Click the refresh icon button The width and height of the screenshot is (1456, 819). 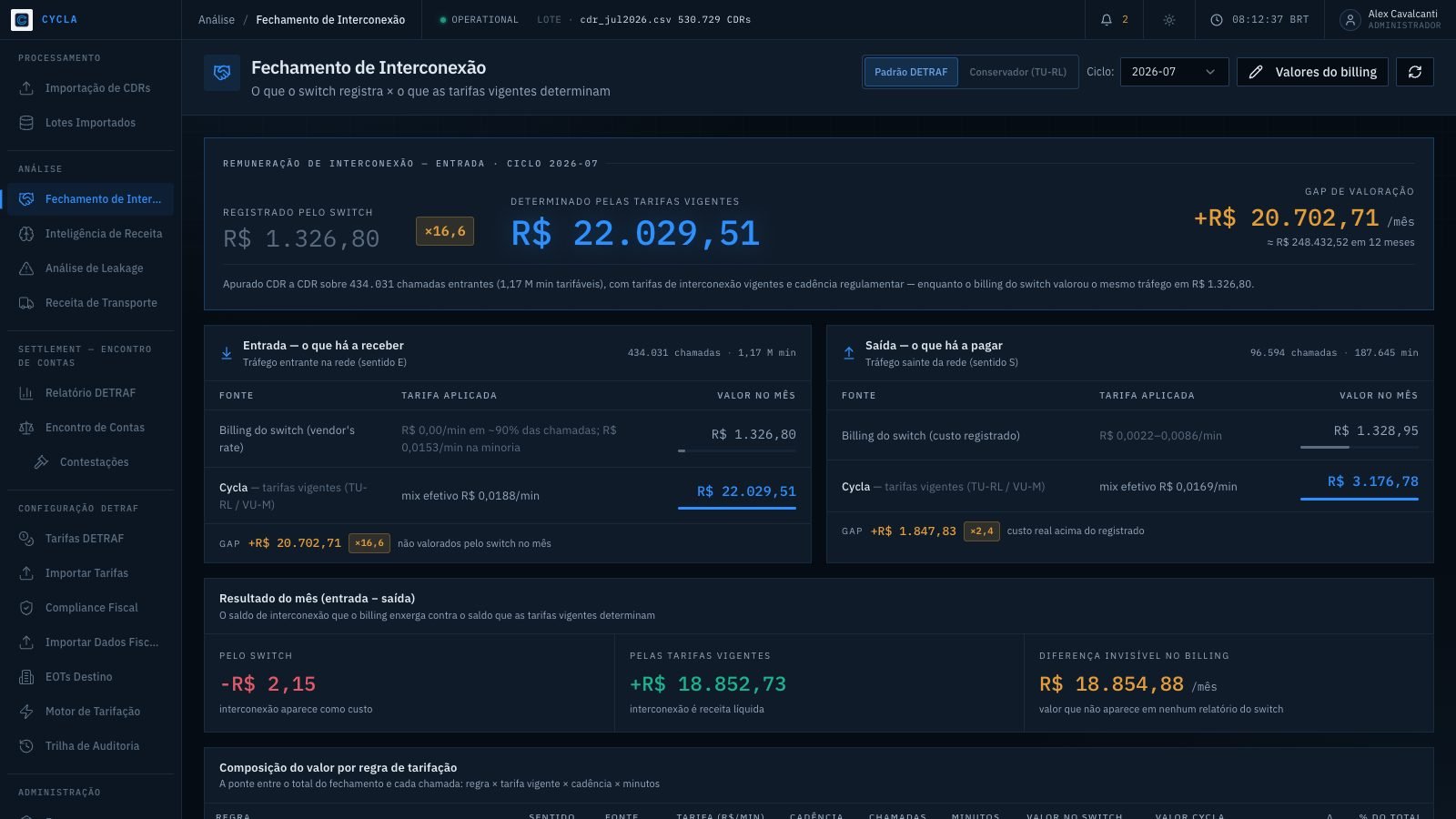pos(1415,72)
